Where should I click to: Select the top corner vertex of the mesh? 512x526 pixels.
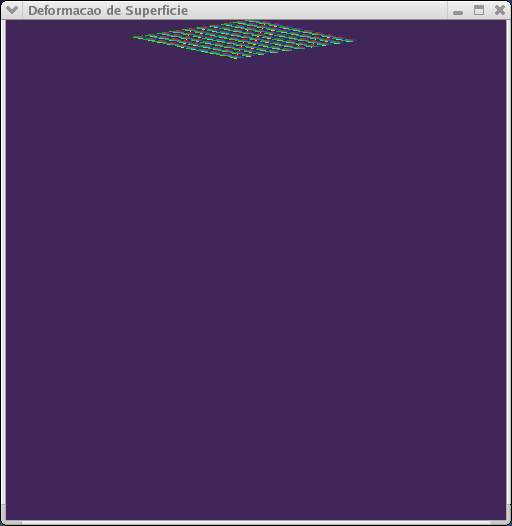pos(247,21)
